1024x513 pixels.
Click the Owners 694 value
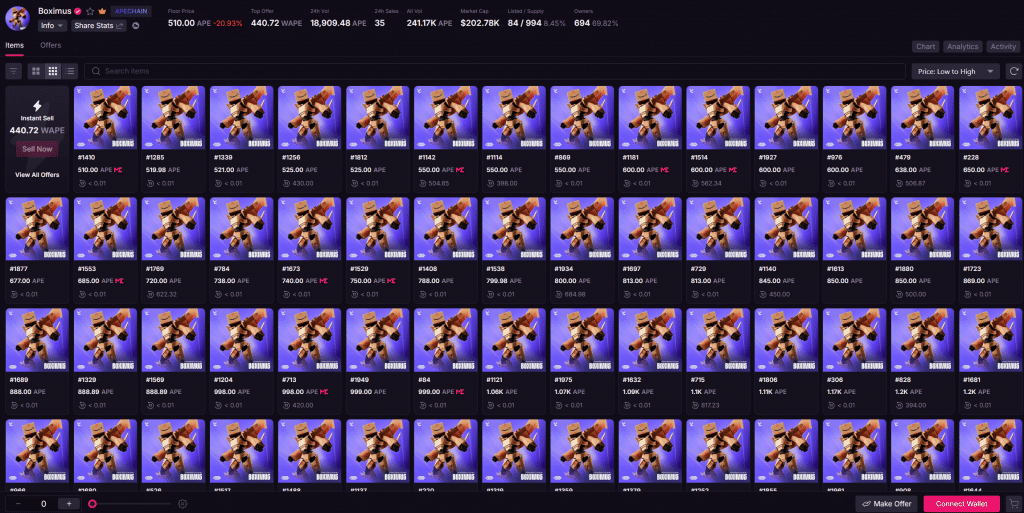click(x=582, y=23)
